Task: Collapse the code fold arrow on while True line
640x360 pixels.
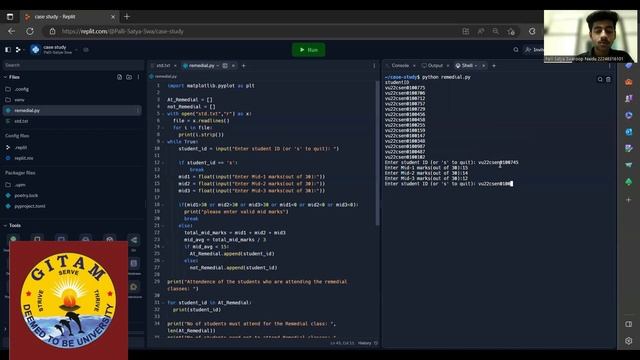Action: point(163,142)
